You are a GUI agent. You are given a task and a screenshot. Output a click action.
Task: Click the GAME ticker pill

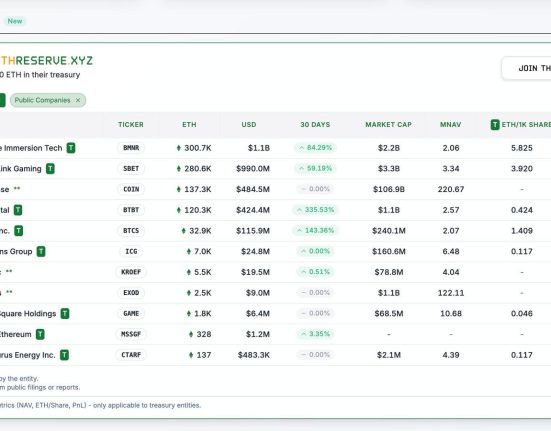pyautogui.click(x=131, y=313)
